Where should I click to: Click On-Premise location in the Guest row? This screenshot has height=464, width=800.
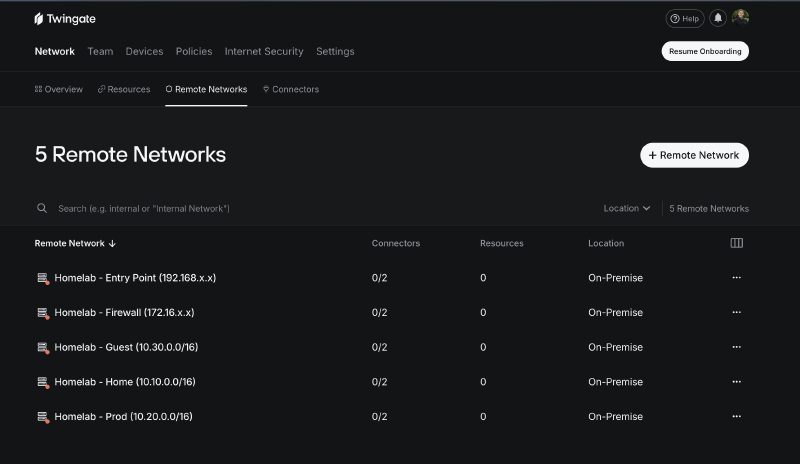point(615,347)
